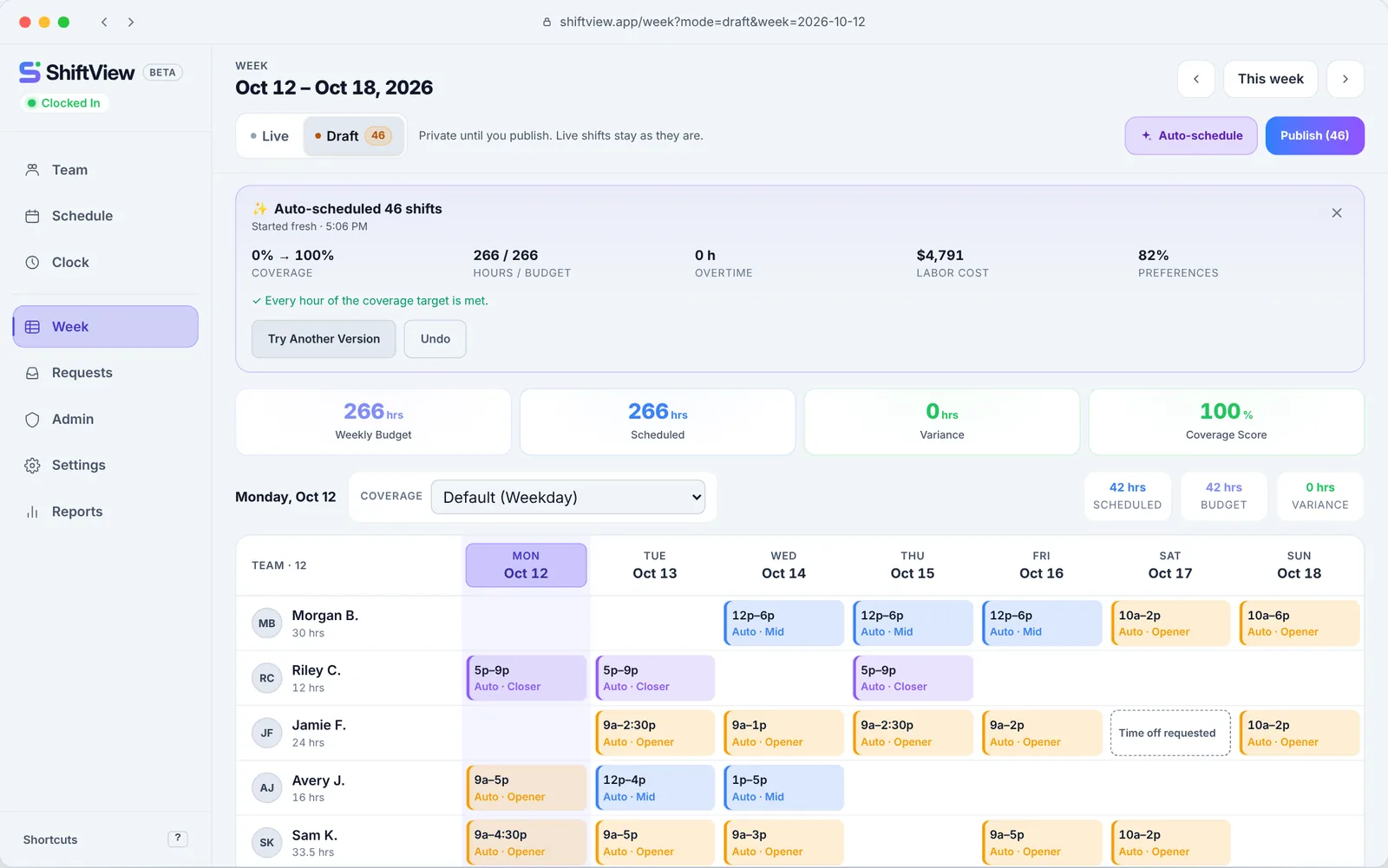Open Avery J.'s Monday 9a–5p Opener shift
This screenshot has width=1388, height=868.
pyautogui.click(x=526, y=788)
